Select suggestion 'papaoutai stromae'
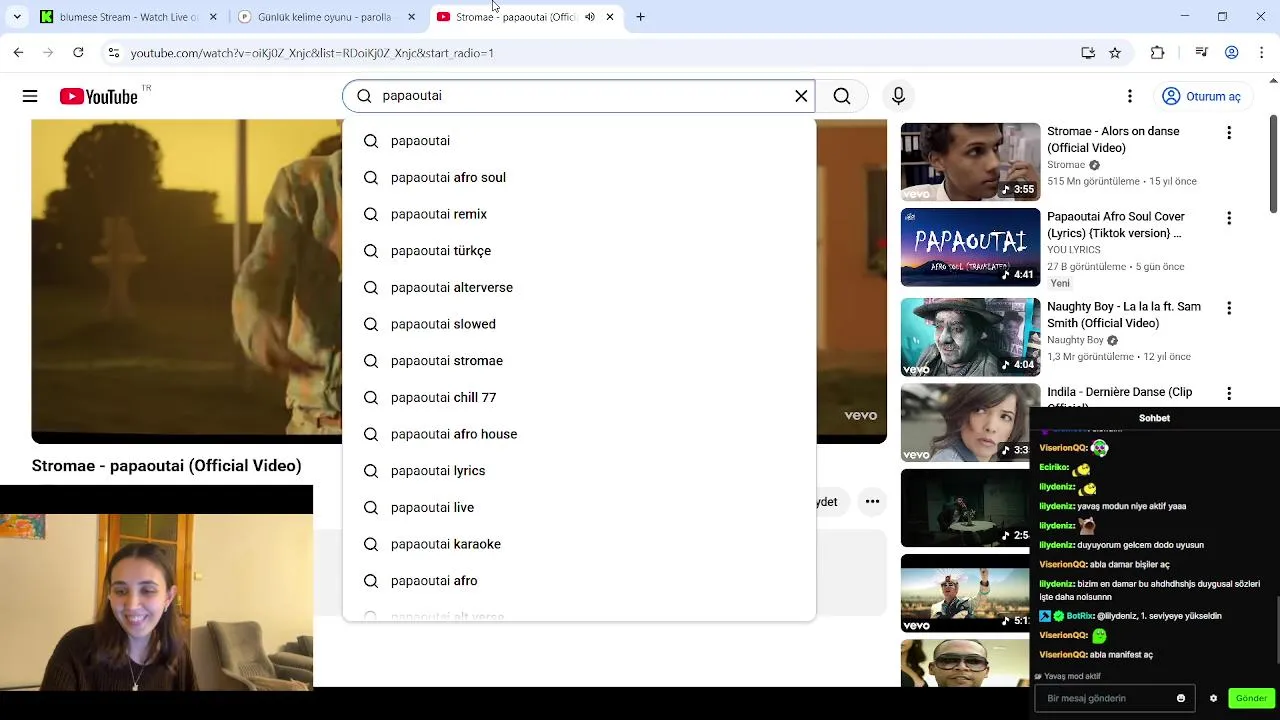 point(579,361)
